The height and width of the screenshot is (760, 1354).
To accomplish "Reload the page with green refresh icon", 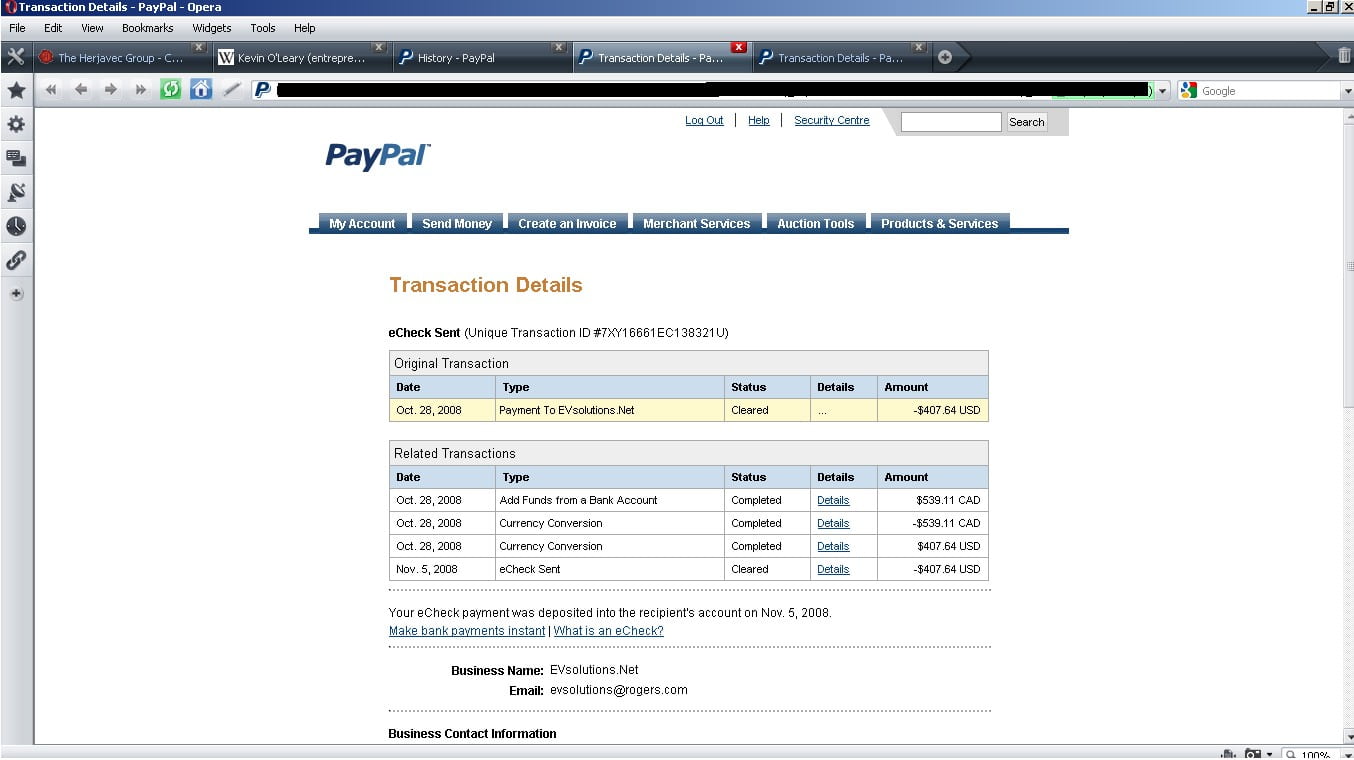I will coord(171,90).
